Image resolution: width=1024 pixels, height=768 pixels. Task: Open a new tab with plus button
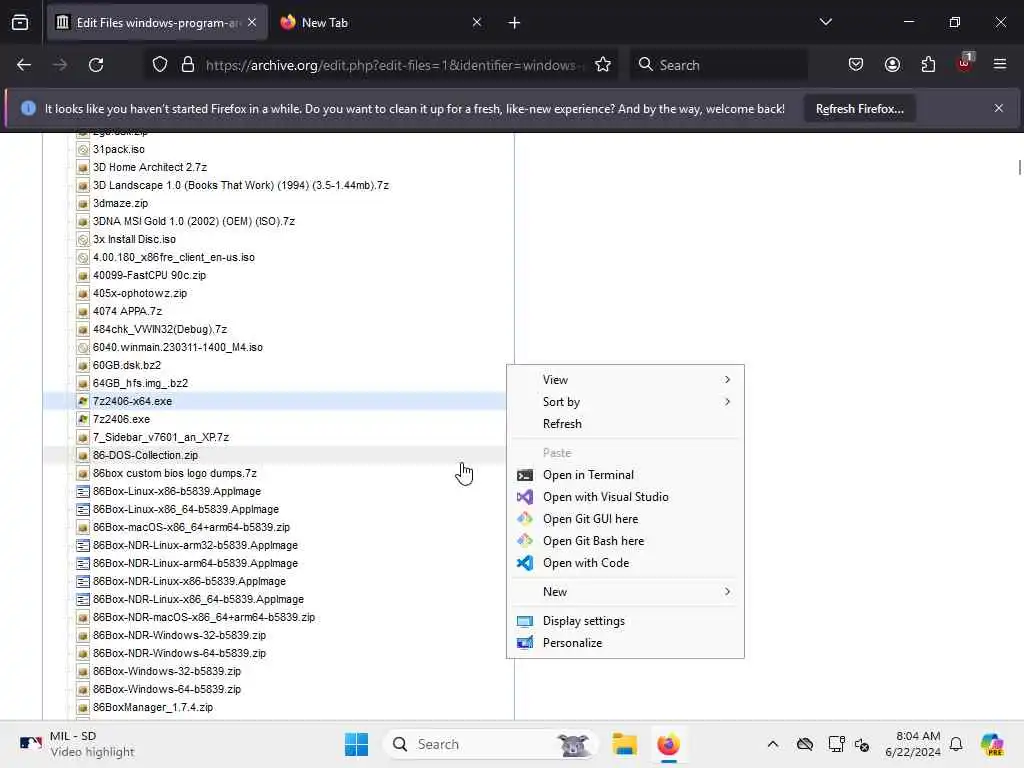click(x=514, y=23)
